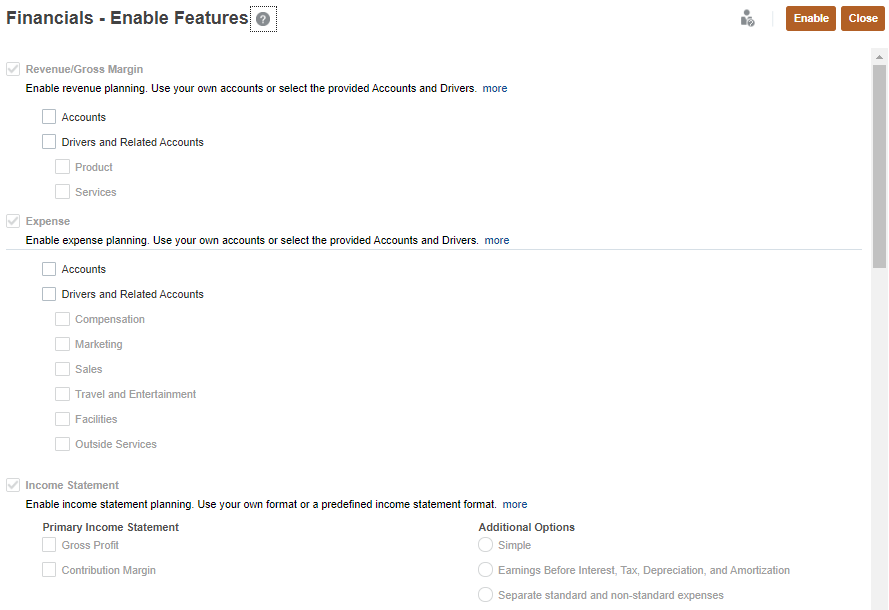Screen dimensions: 889x610
Task: Enable Contribution Margin income statement option
Action: click(48, 569)
